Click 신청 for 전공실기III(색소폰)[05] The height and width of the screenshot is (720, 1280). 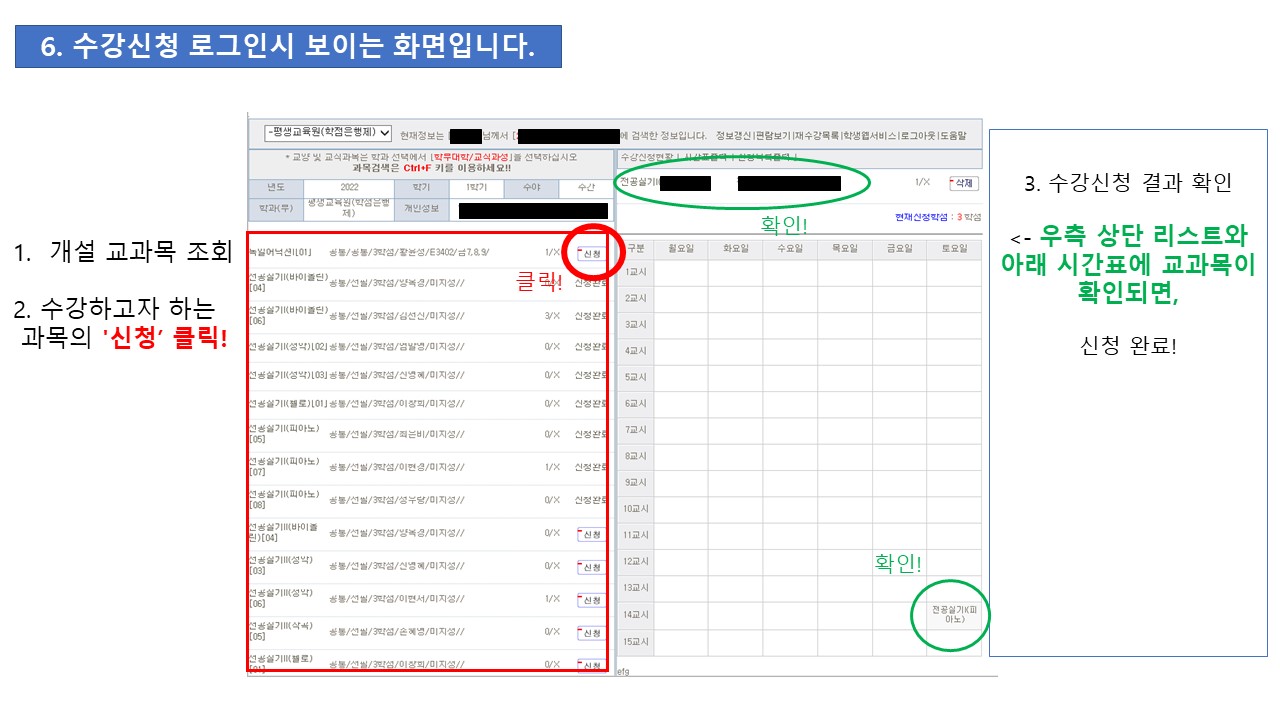[x=591, y=633]
